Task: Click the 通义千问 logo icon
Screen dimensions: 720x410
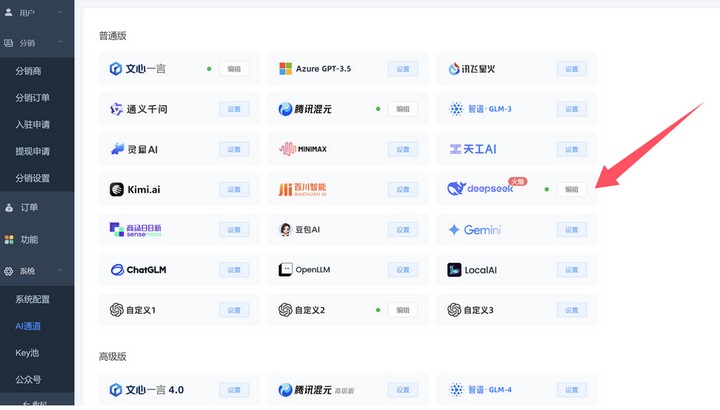Action: point(116,109)
